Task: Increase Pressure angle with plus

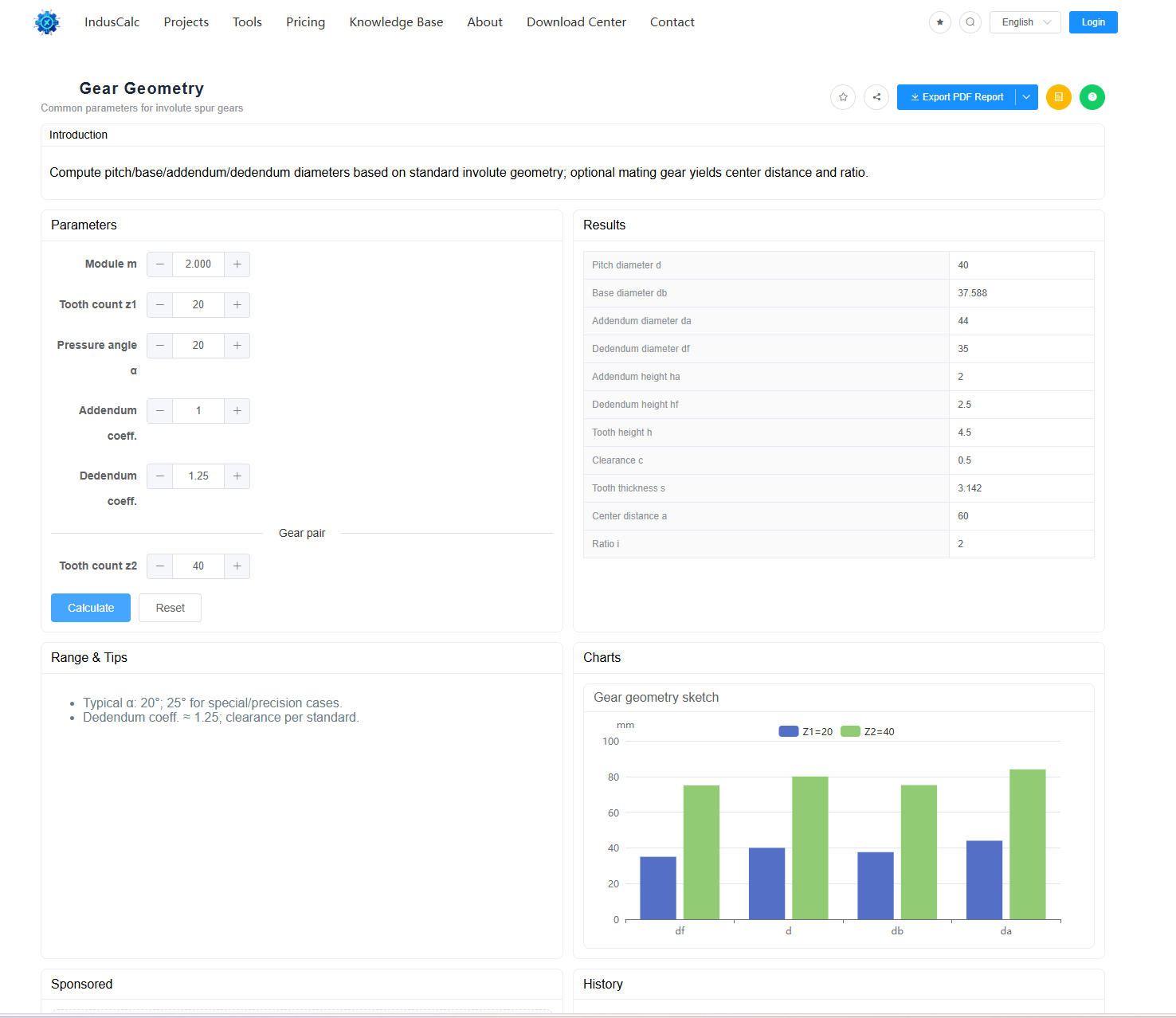Action: tap(237, 346)
